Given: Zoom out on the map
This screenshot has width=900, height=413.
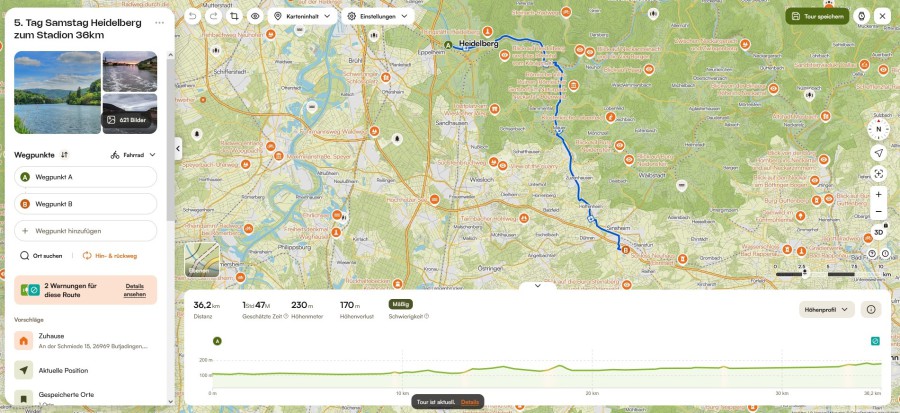Looking at the screenshot, I should pos(878,212).
